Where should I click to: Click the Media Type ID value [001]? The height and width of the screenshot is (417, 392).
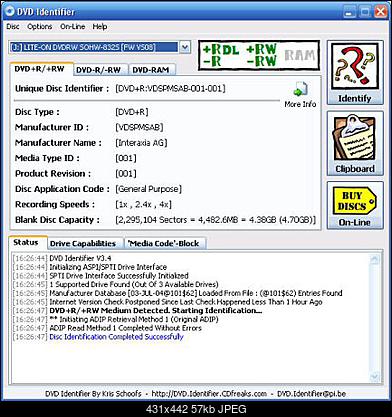(126, 158)
